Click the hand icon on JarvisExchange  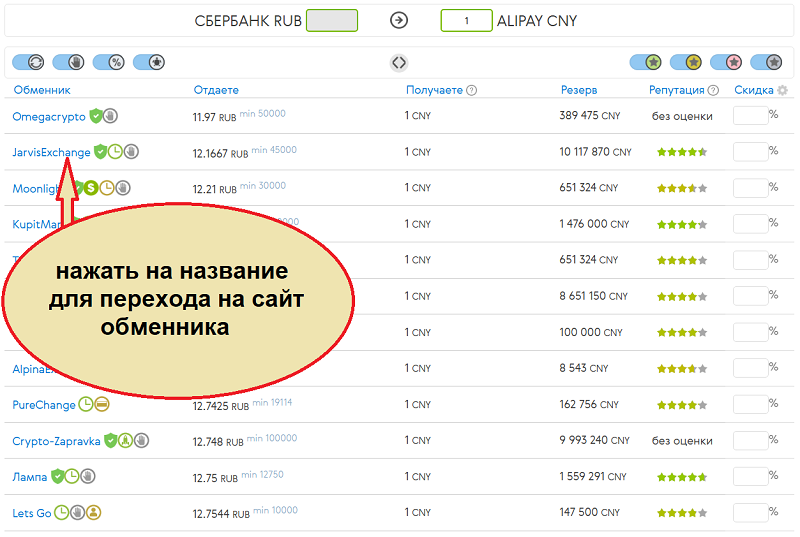click(x=131, y=152)
